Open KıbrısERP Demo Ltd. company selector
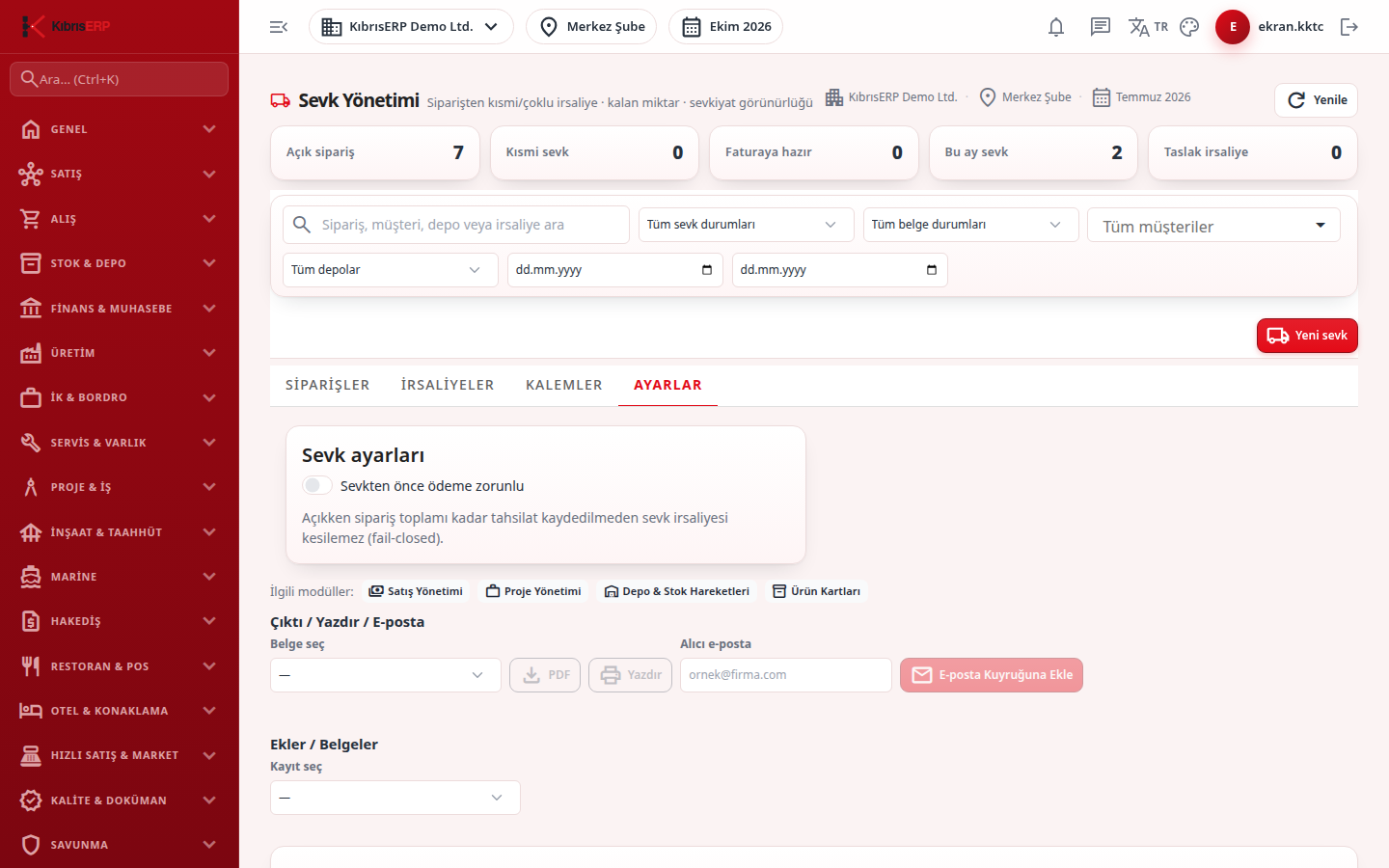The image size is (1389, 868). 411,27
